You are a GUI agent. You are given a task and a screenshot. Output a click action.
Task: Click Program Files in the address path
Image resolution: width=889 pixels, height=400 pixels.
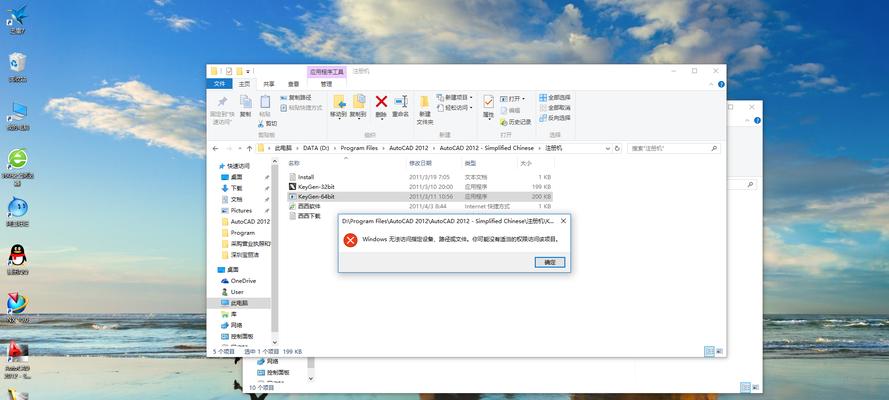[x=359, y=148]
